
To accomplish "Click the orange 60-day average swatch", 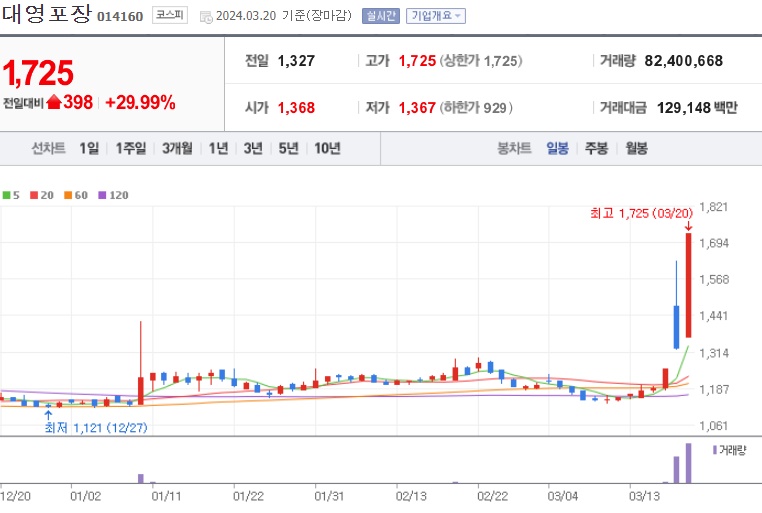I will 68,195.
